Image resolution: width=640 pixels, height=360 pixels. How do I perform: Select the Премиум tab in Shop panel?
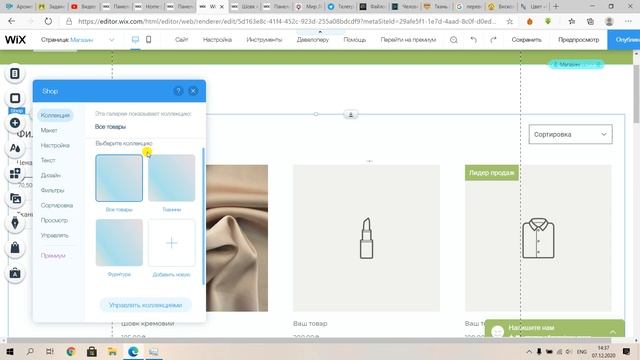[53, 256]
